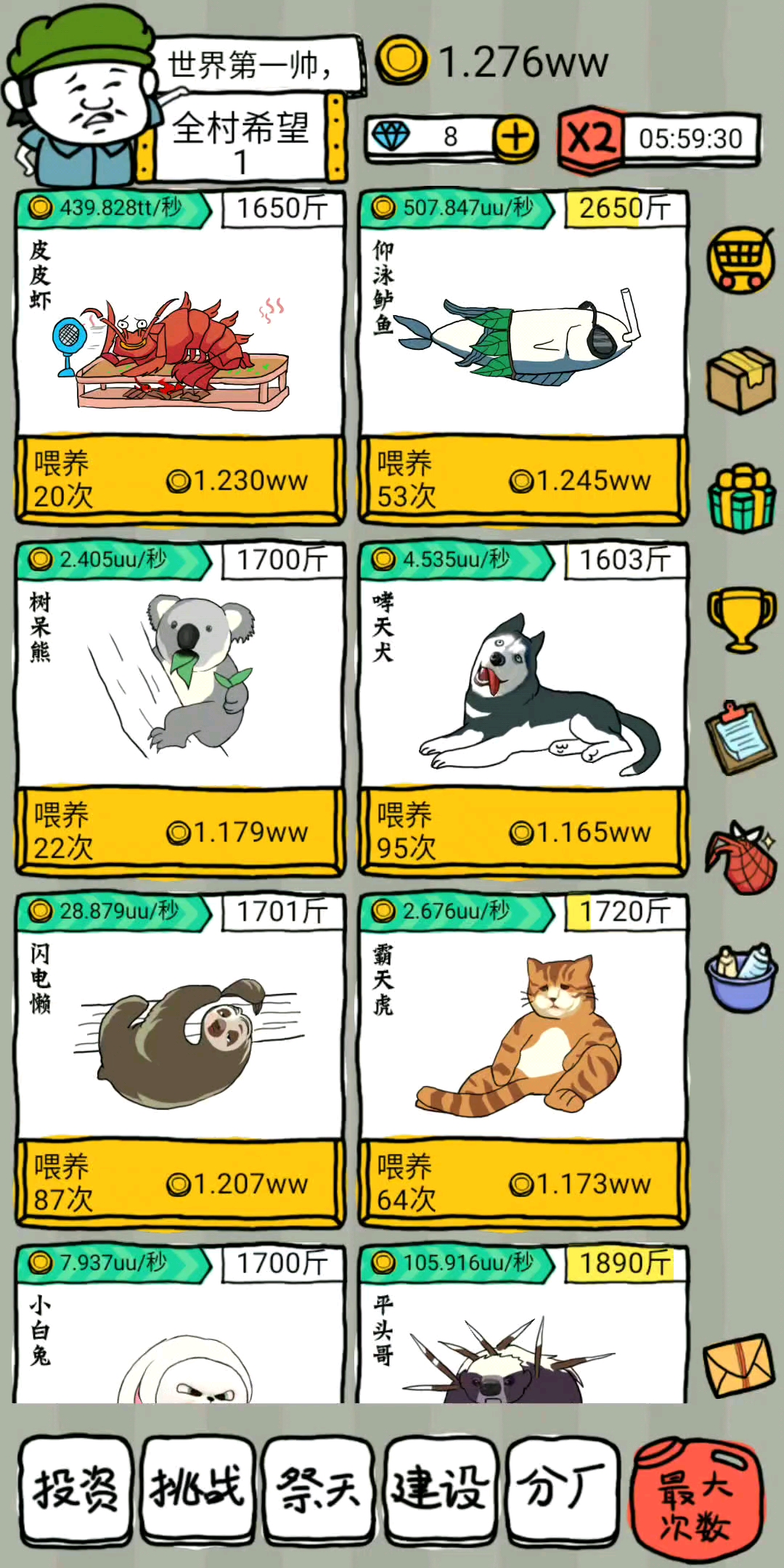Open the shopping cart store icon
Viewport: 784px width, 1568px height.
pos(741,259)
